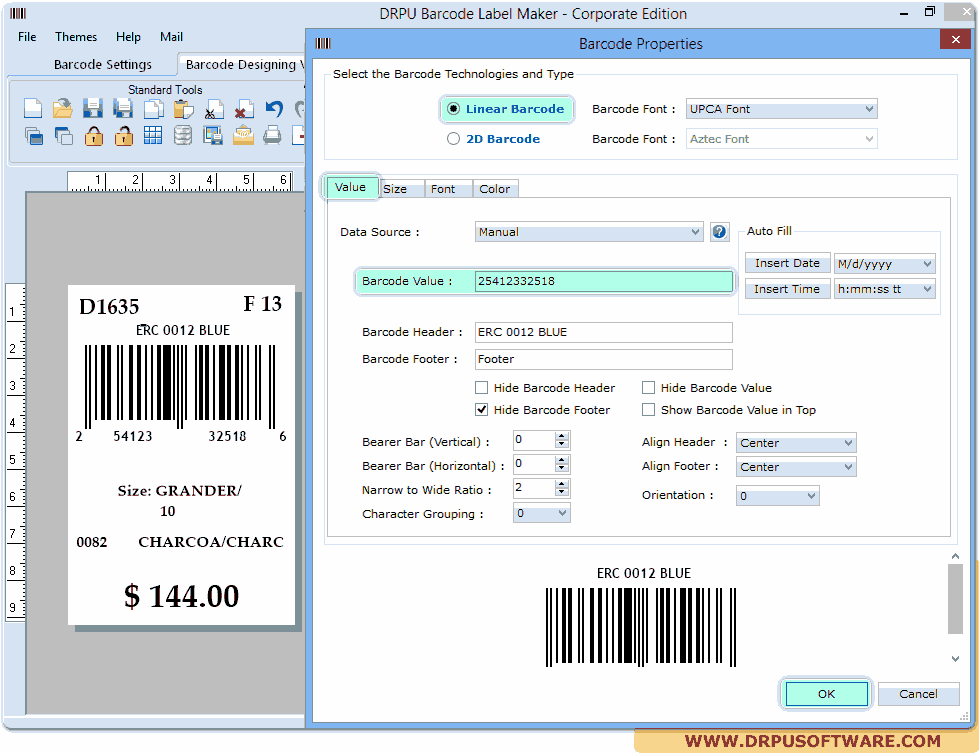Open the Align Header dropdown
The width and height of the screenshot is (980, 753).
tap(796, 442)
